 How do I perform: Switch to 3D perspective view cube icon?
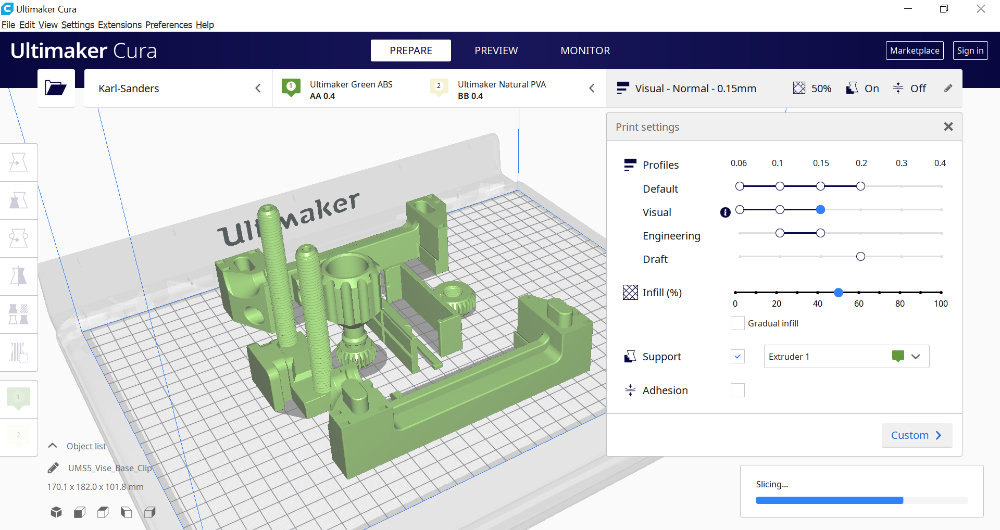(56, 512)
